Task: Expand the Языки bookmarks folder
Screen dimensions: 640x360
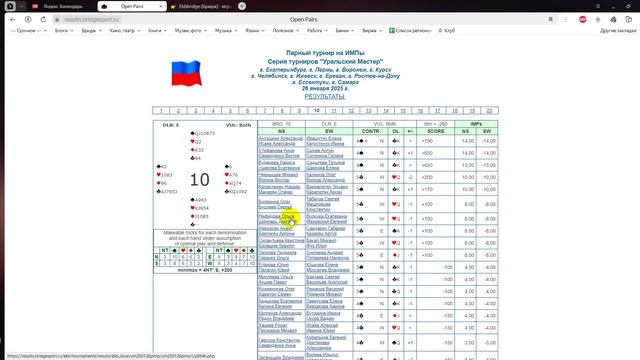Action: (x=255, y=31)
